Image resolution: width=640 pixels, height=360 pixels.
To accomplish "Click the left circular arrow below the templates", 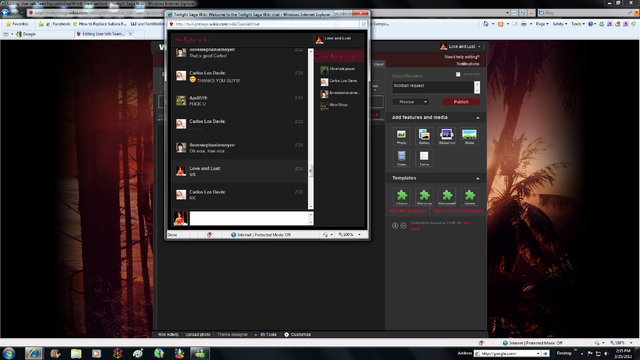I will tap(395, 225).
